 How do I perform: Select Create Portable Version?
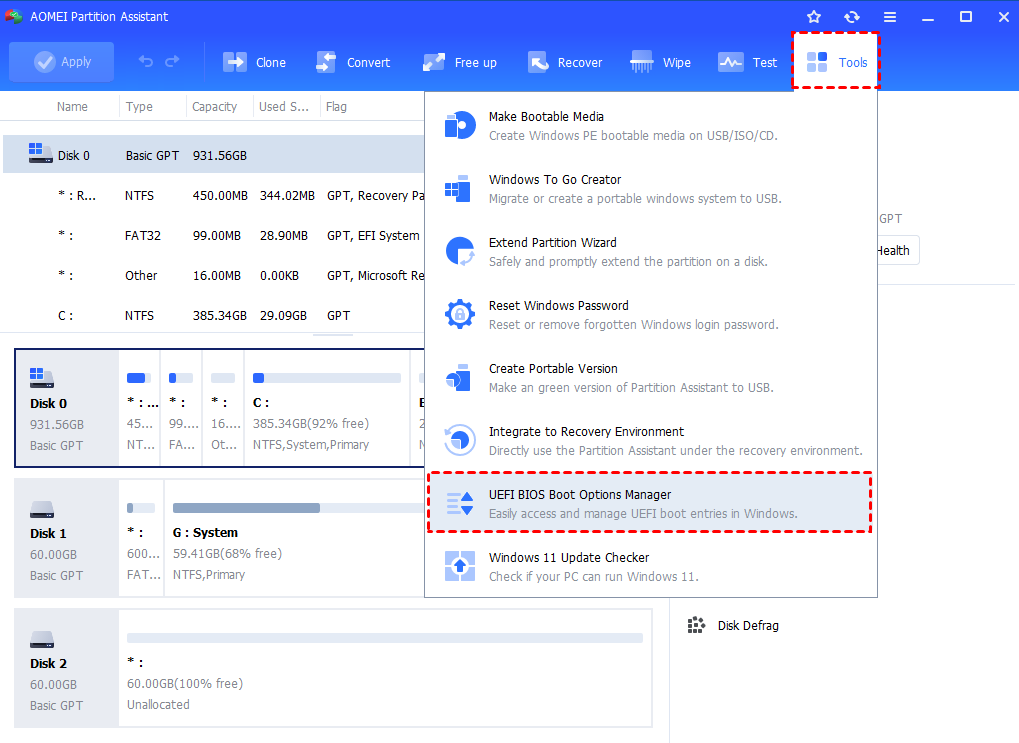[x=554, y=377]
